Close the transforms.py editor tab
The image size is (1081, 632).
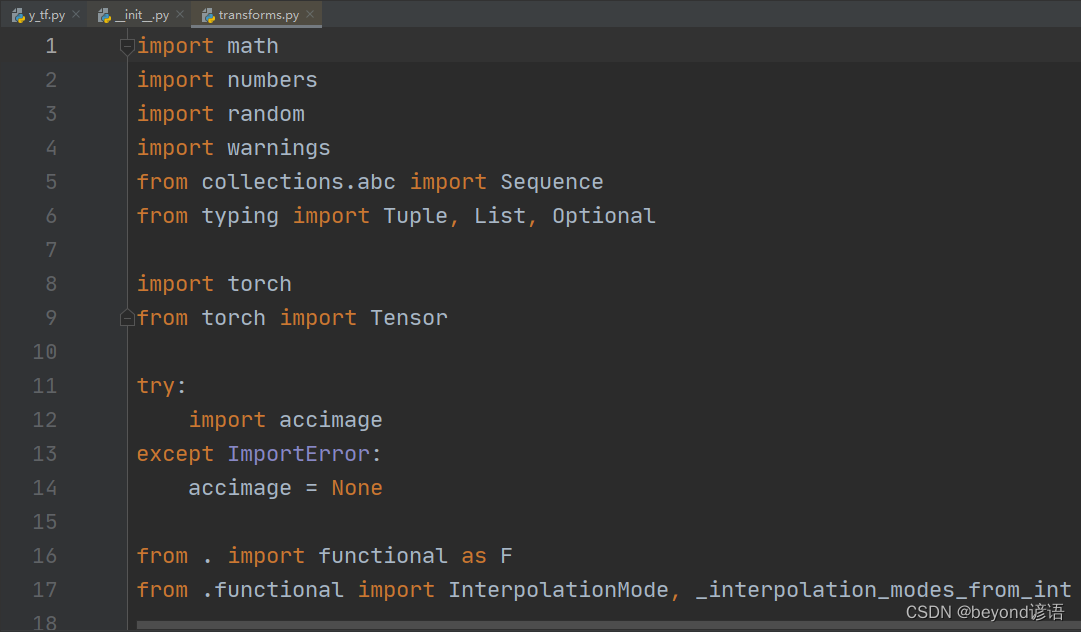click(x=310, y=15)
